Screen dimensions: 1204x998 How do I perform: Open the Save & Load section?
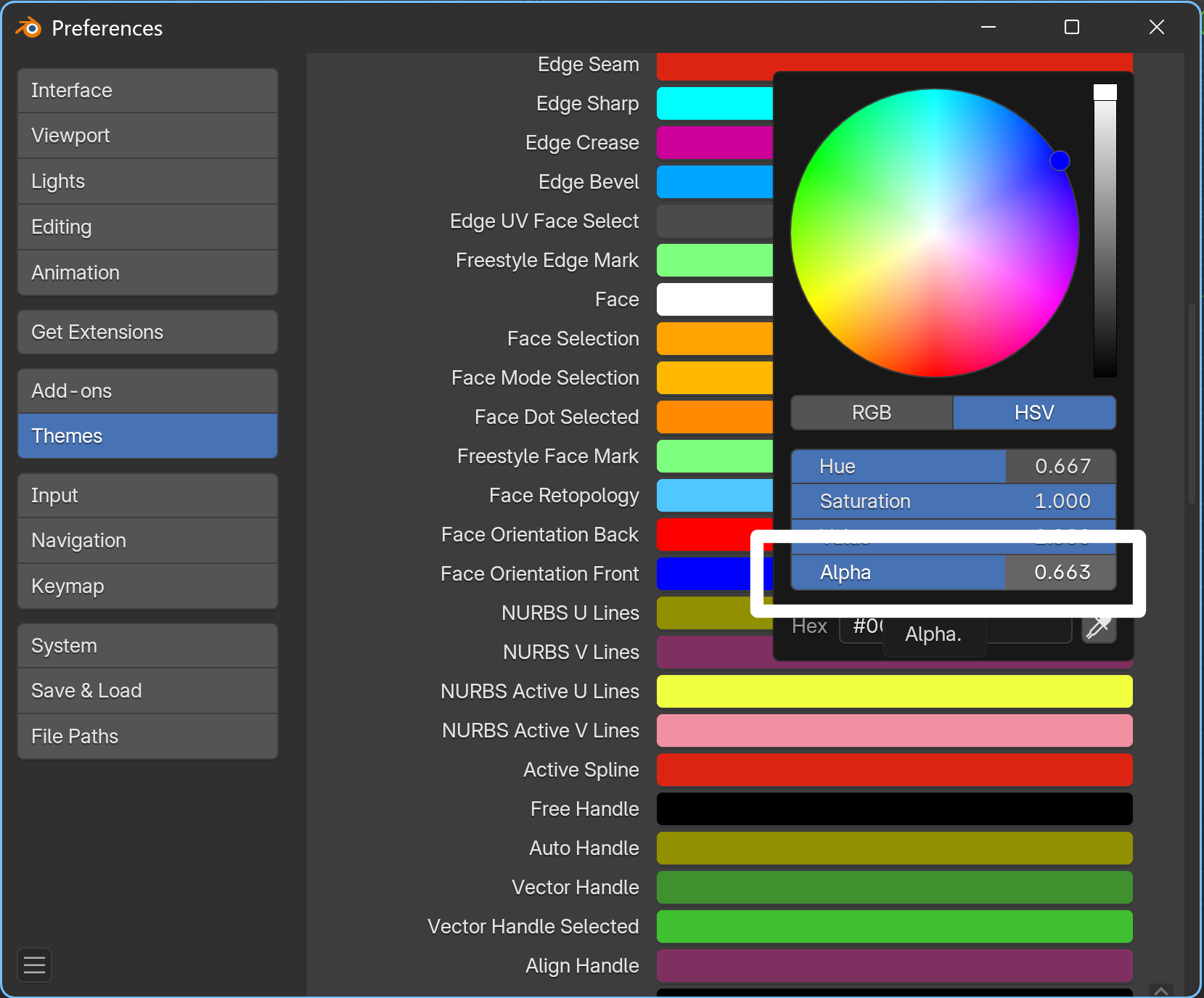[x=148, y=691]
